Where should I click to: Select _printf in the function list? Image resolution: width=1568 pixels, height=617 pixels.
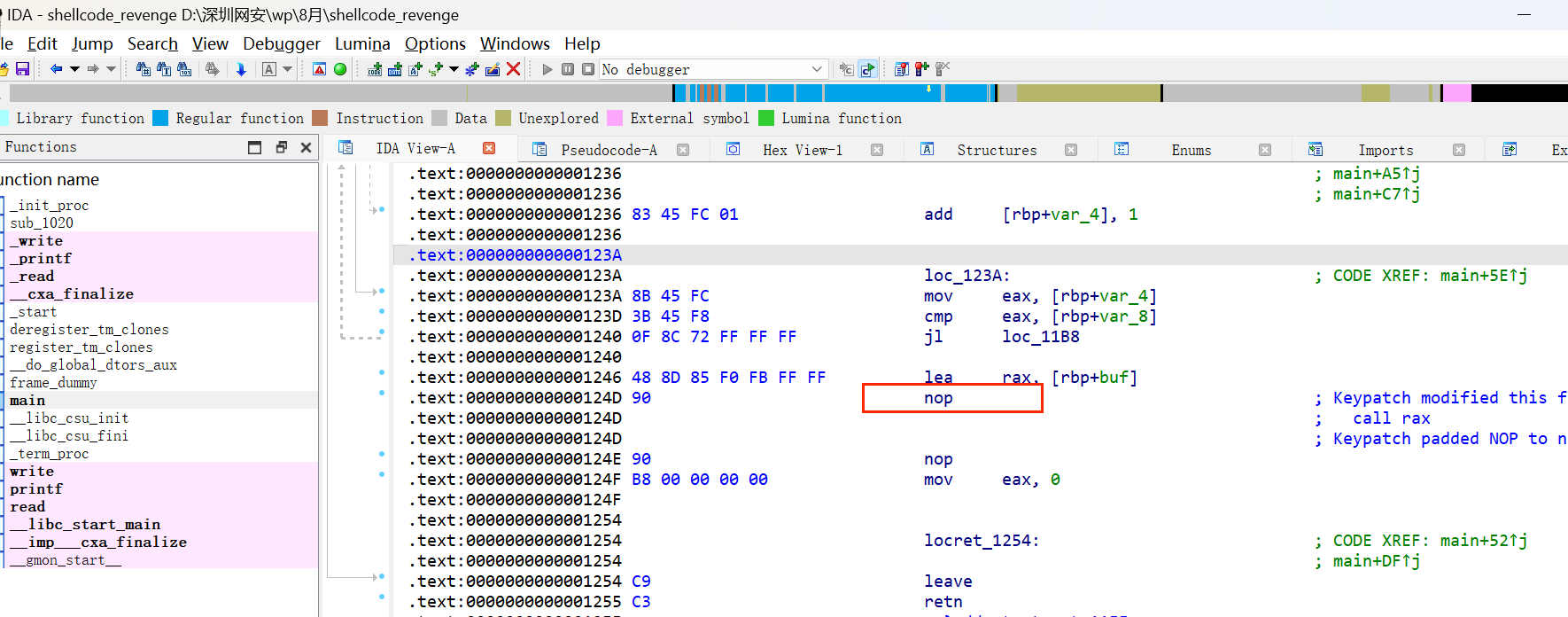tap(44, 259)
